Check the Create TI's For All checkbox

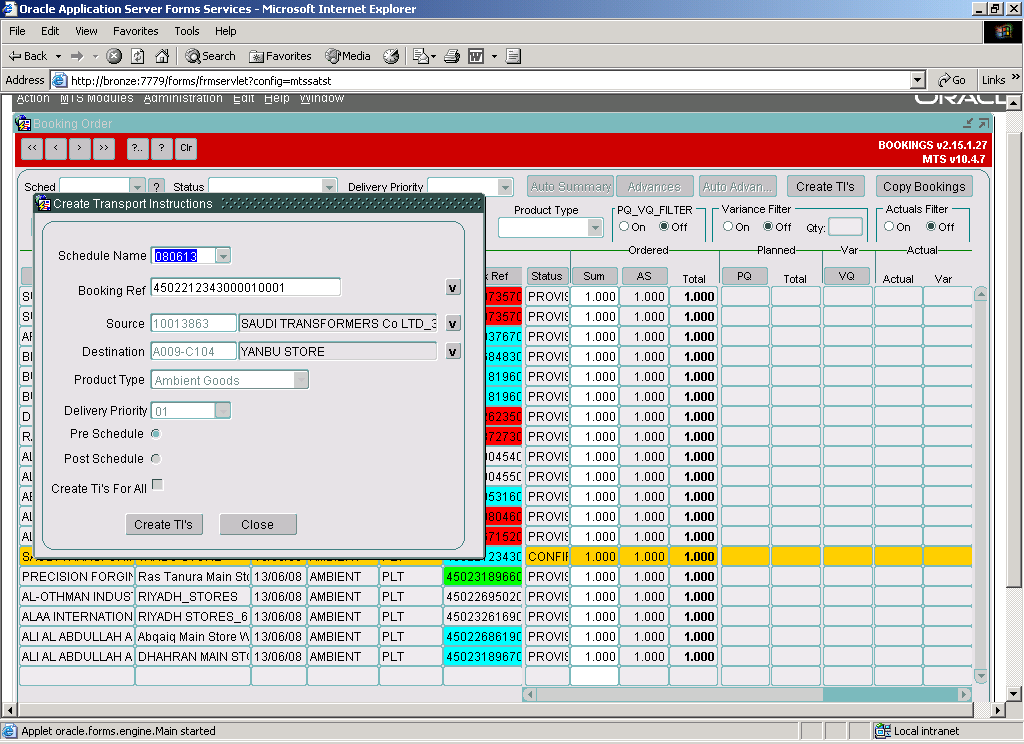click(x=157, y=485)
